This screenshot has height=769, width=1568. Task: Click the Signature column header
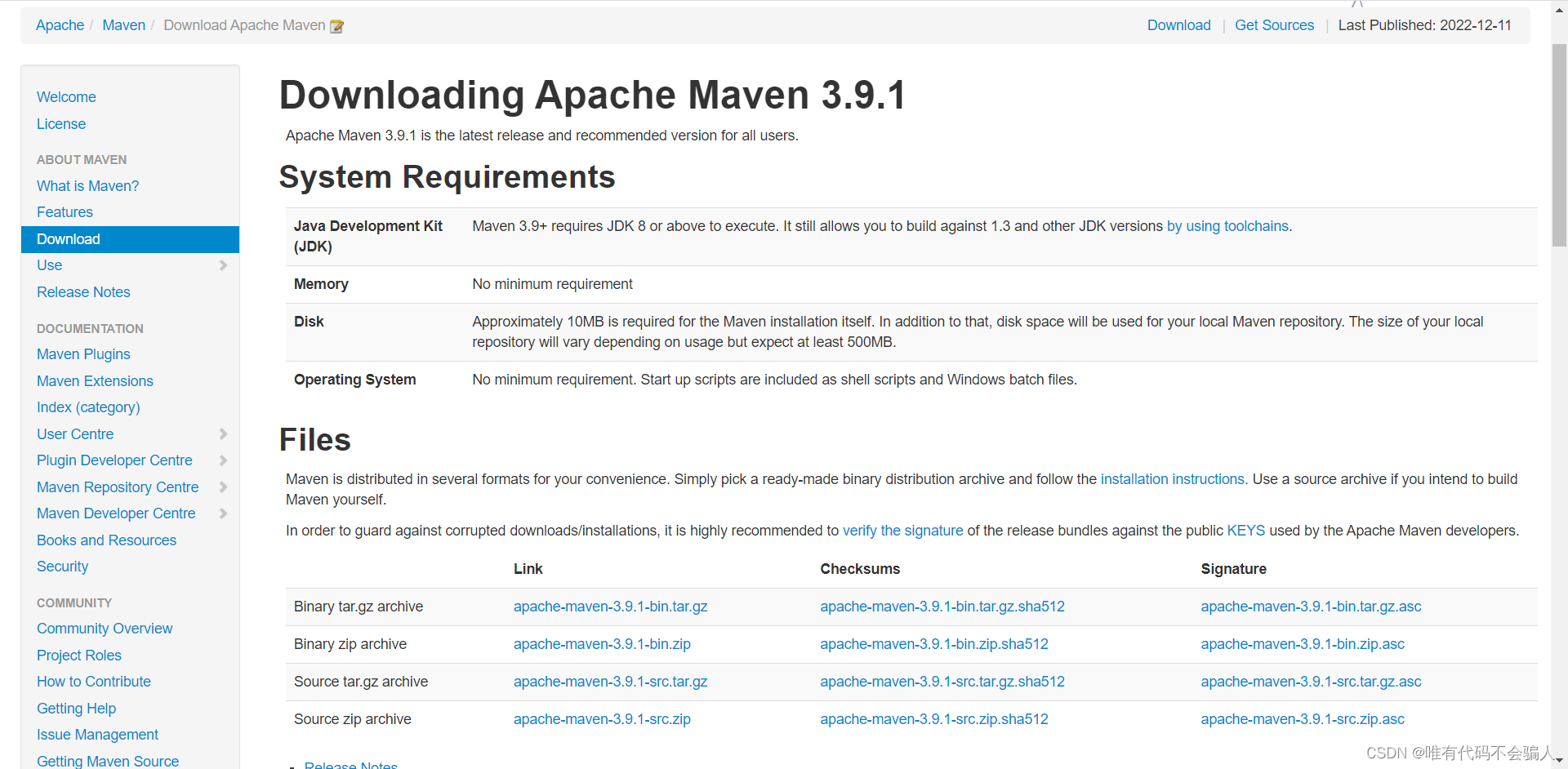(x=1233, y=569)
